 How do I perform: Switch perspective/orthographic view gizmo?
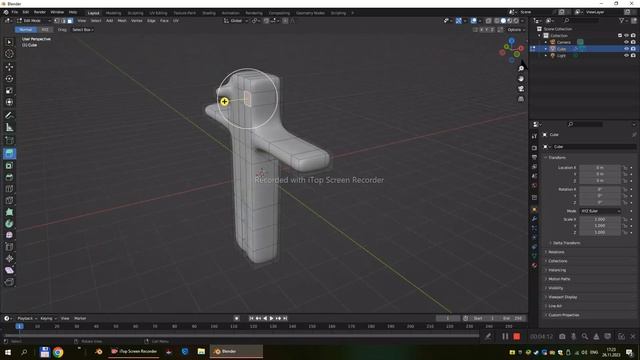pos(521,99)
